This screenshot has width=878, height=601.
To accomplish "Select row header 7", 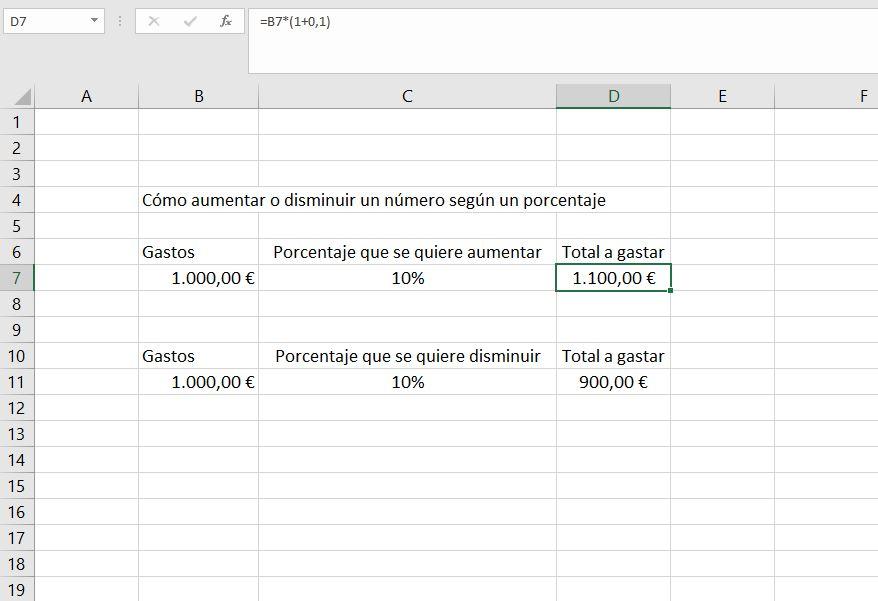I will click(17, 278).
